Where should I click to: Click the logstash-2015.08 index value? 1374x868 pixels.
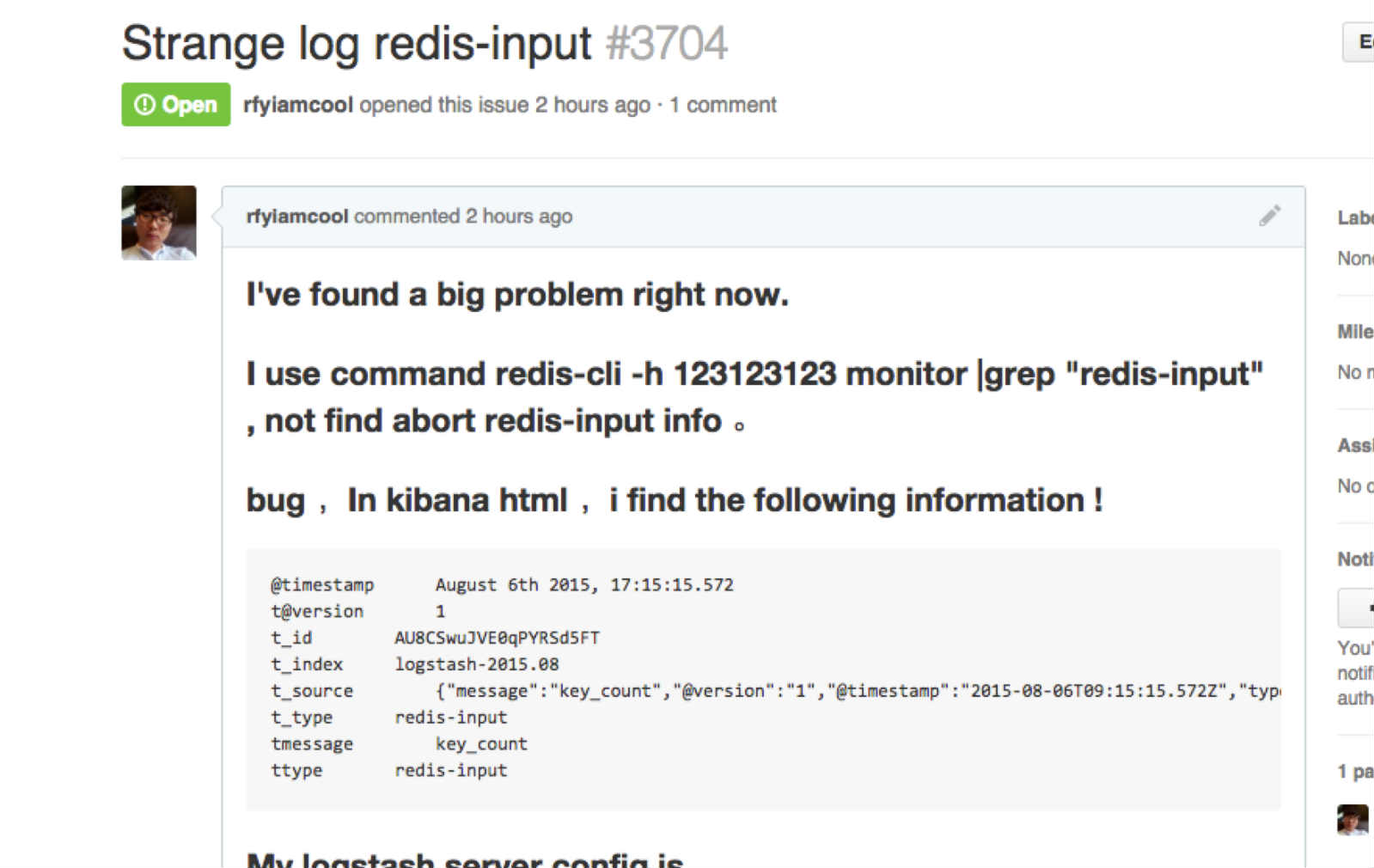coord(477,664)
